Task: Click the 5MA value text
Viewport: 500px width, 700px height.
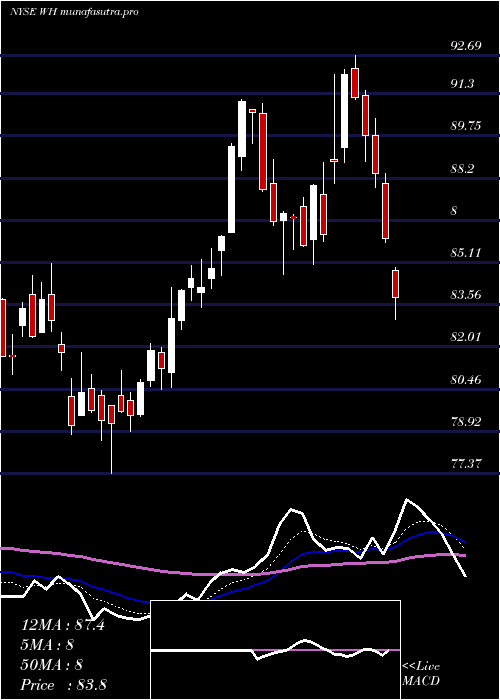Action: tap(47, 645)
